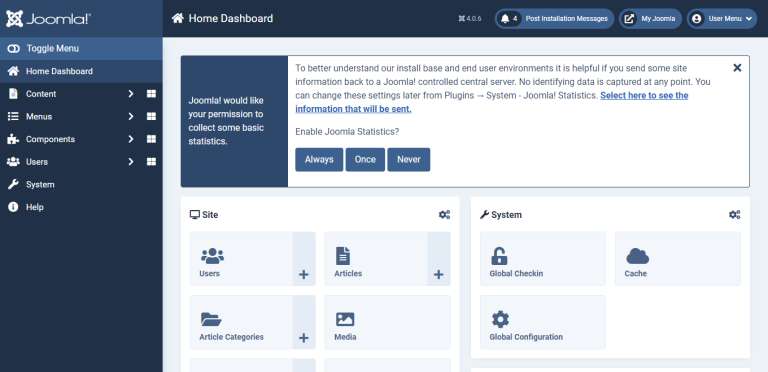Image resolution: width=768 pixels, height=372 pixels.
Task: Open the System sidebar item
Action: click(x=81, y=185)
